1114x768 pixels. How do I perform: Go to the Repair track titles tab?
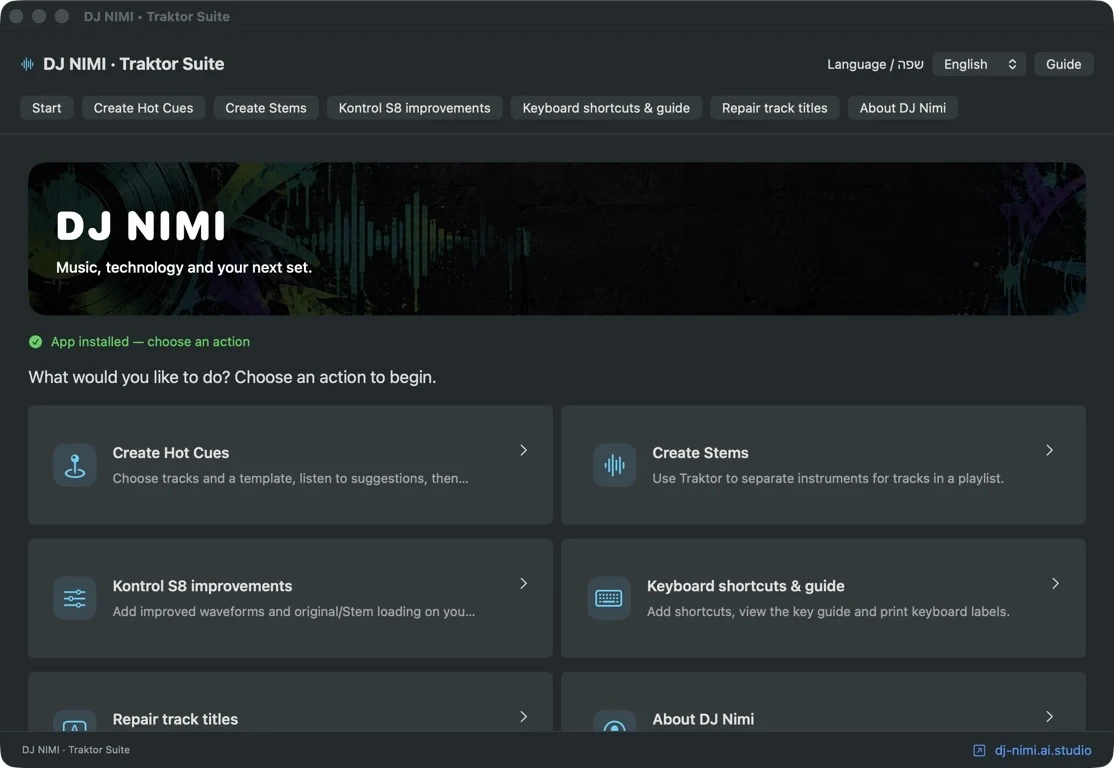774,108
